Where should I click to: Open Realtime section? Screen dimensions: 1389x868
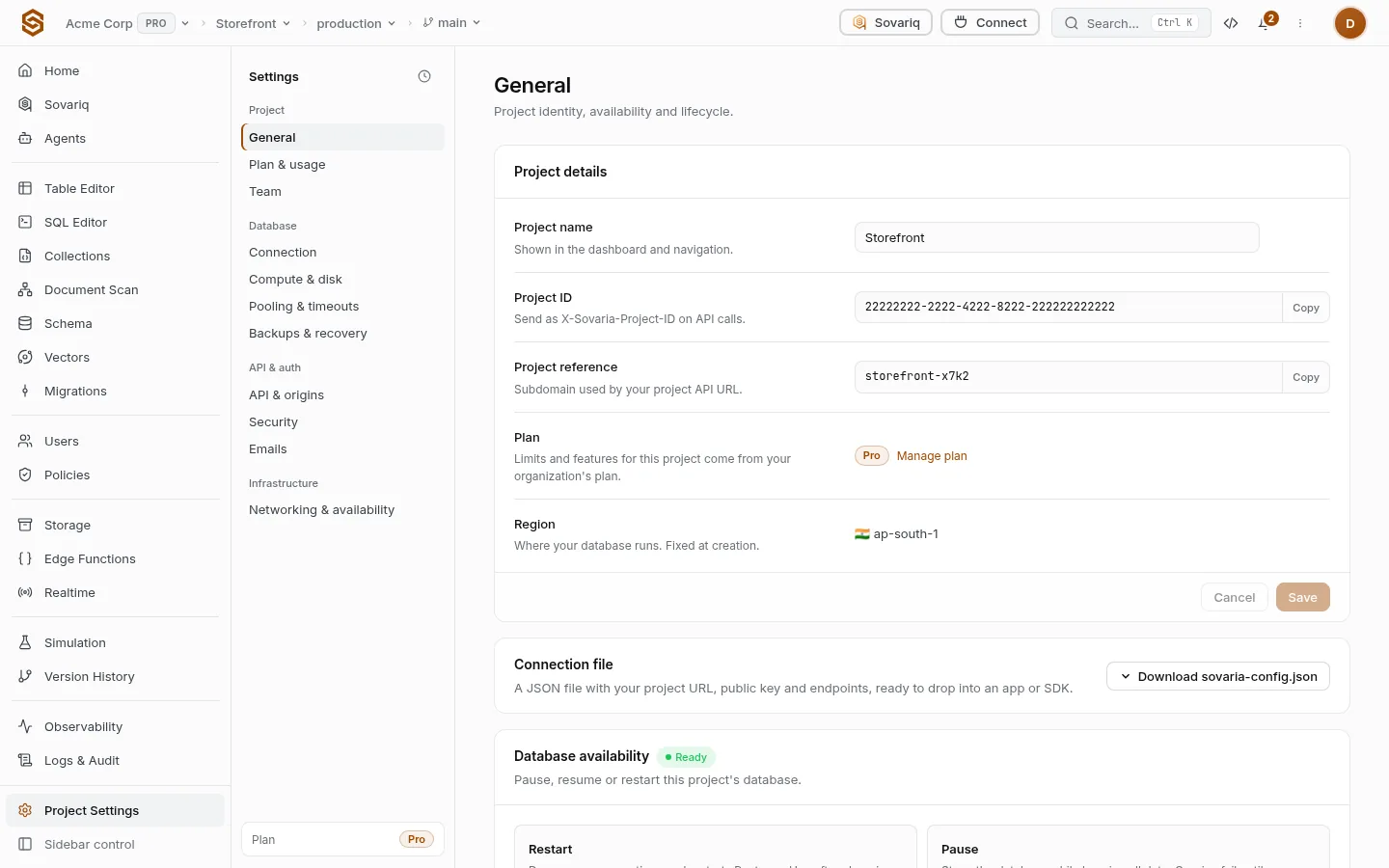(x=116, y=592)
